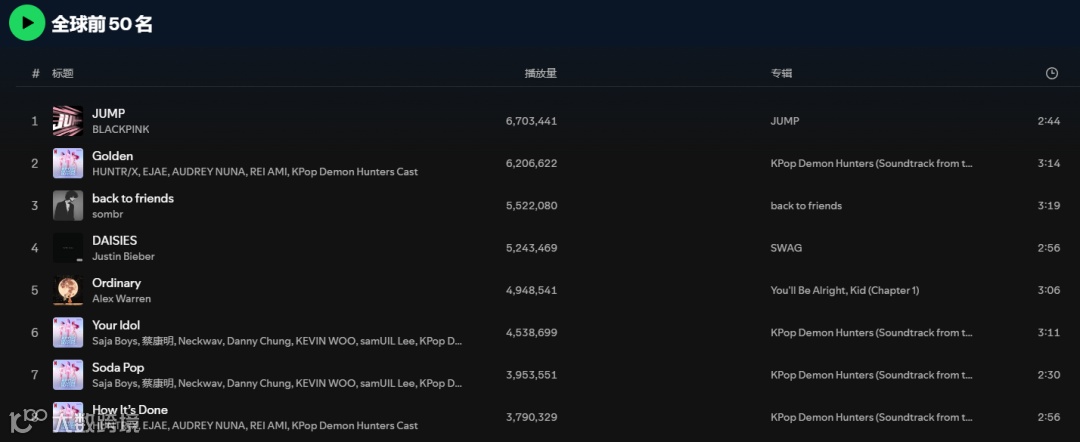The image size is (1080, 442).
Task: Click play count 6,703,441
Action: pyautogui.click(x=531, y=121)
